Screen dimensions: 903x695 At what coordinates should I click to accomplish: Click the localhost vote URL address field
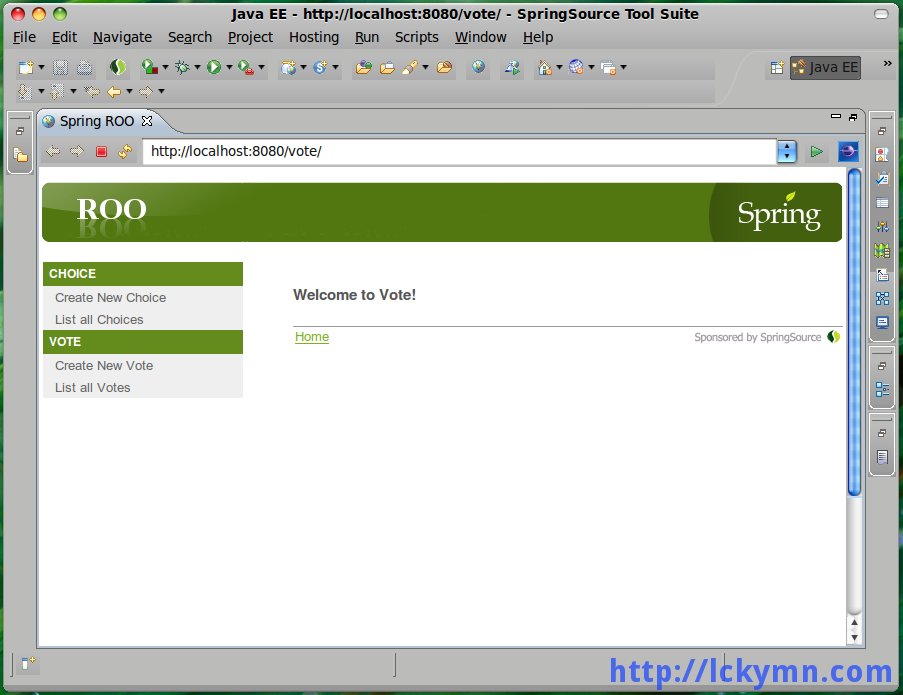pos(460,151)
